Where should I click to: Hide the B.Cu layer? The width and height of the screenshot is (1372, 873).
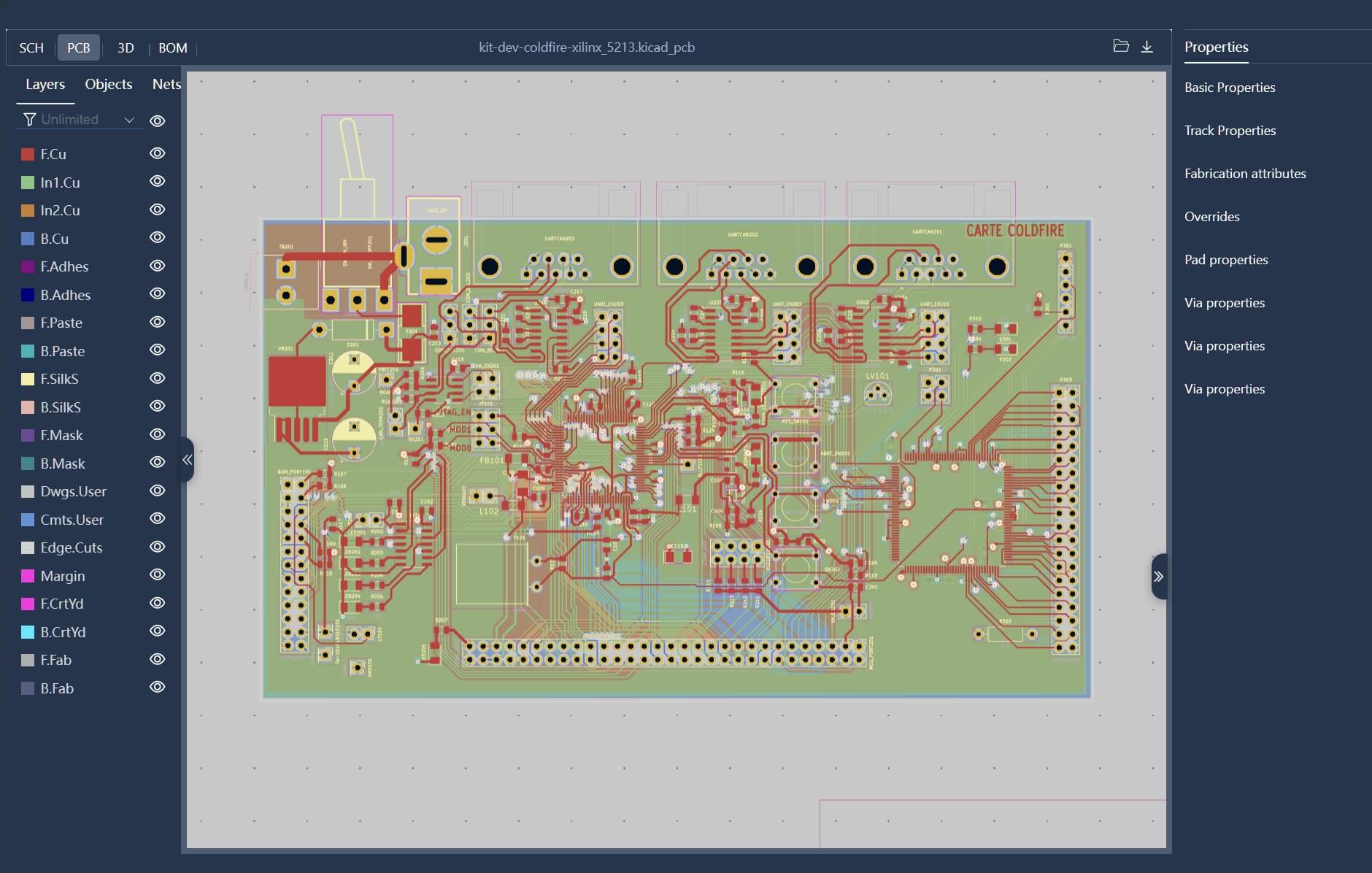pos(157,237)
